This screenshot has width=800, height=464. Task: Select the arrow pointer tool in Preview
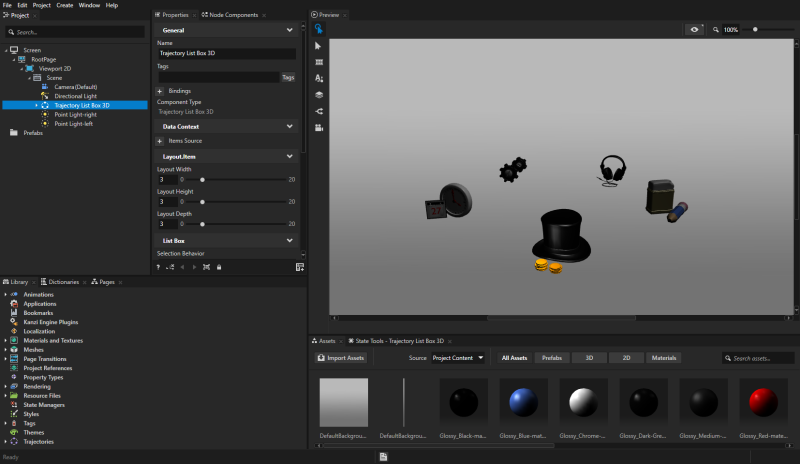coord(319,46)
